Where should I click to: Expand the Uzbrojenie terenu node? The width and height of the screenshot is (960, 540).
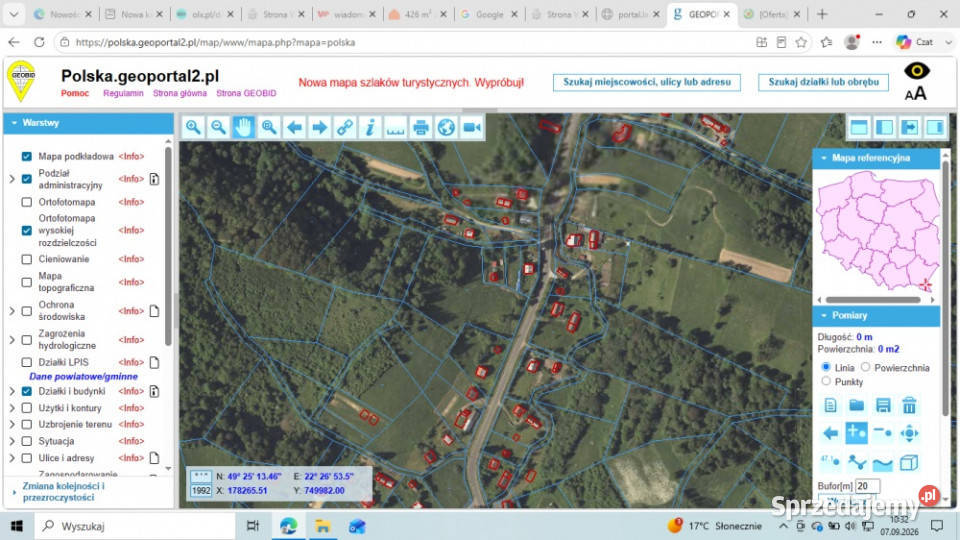tap(12, 424)
